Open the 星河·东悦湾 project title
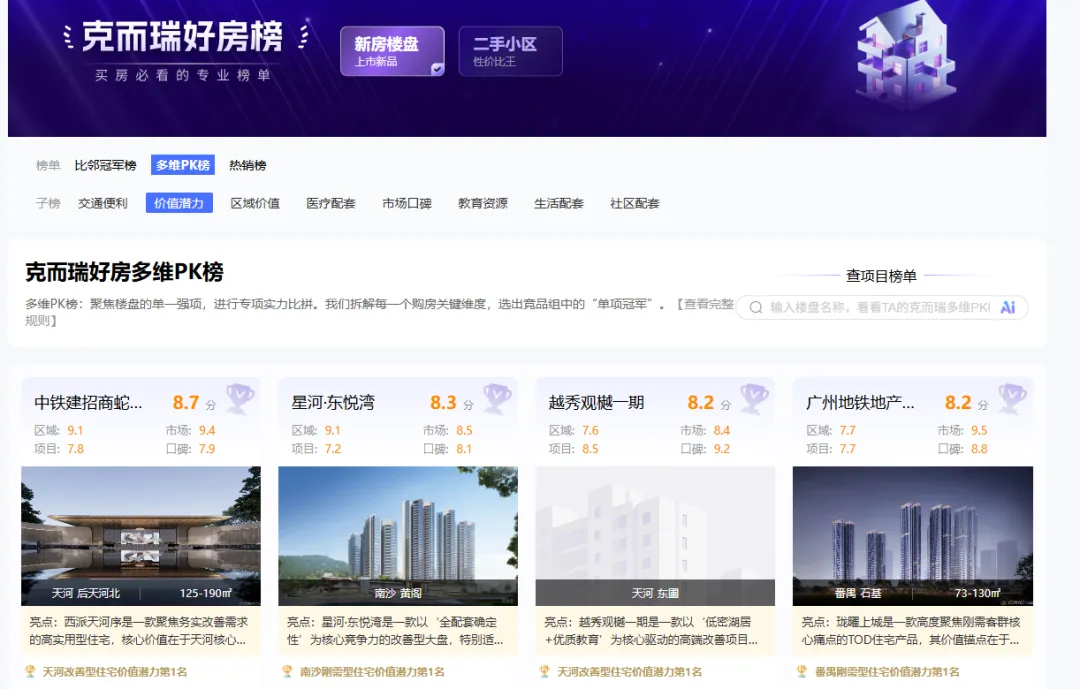 [x=333, y=402]
